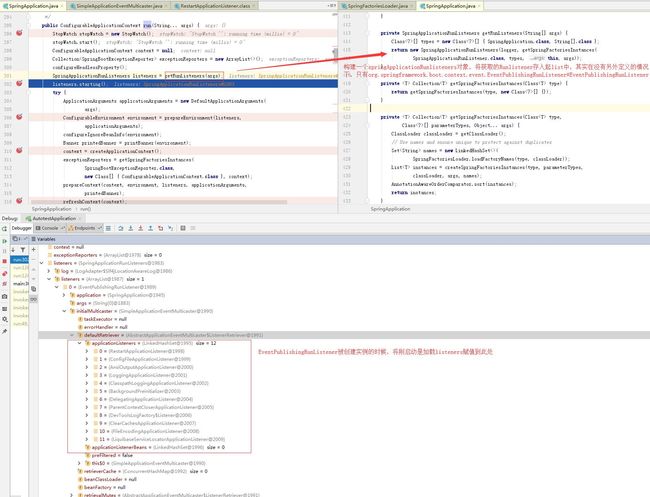Click left editor horizontal scrollbar
The image size is (650, 497).
158,202
